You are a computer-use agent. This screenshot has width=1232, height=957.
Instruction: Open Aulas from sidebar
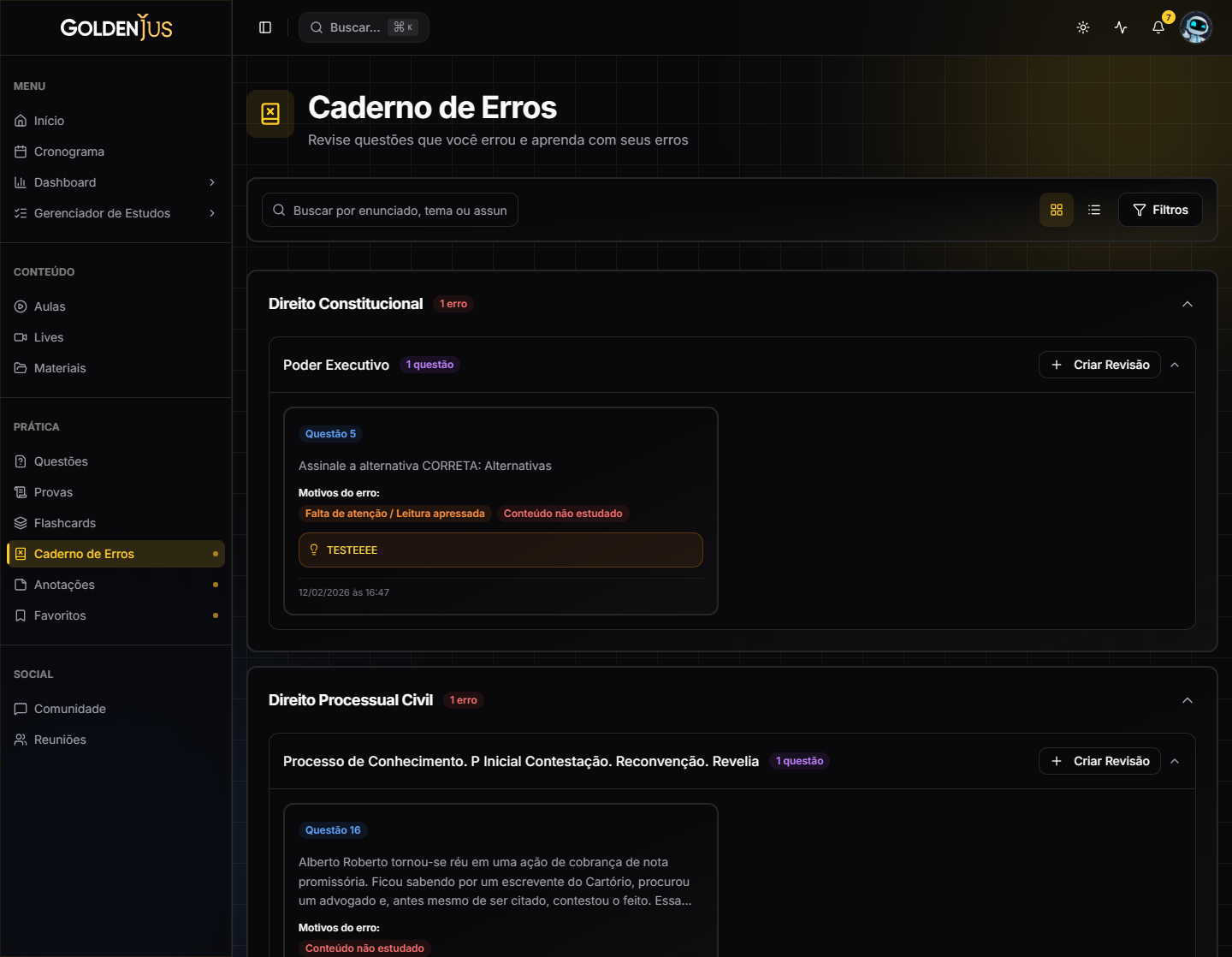point(115,306)
